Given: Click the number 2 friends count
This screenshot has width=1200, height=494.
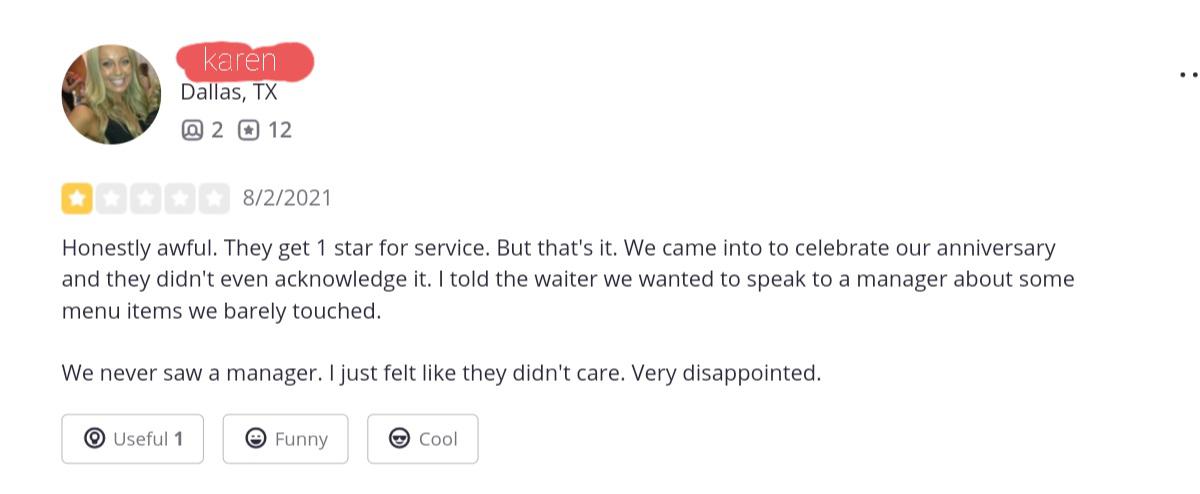Looking at the screenshot, I should 217,130.
